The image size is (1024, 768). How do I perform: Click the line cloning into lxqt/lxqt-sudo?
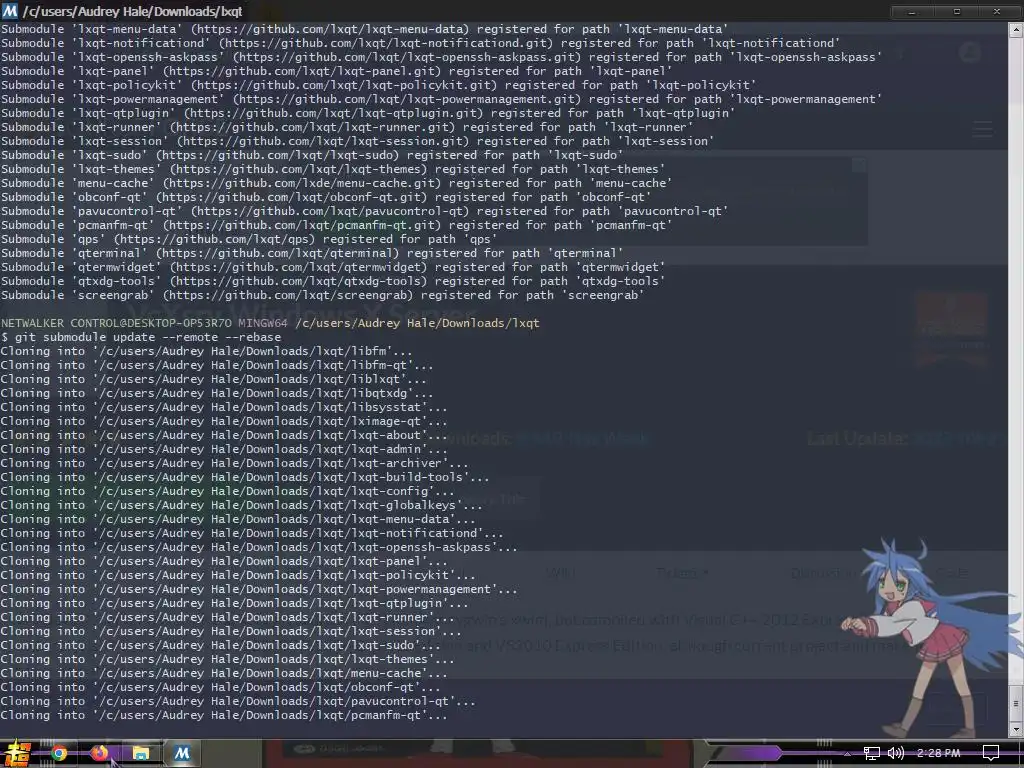(x=221, y=645)
